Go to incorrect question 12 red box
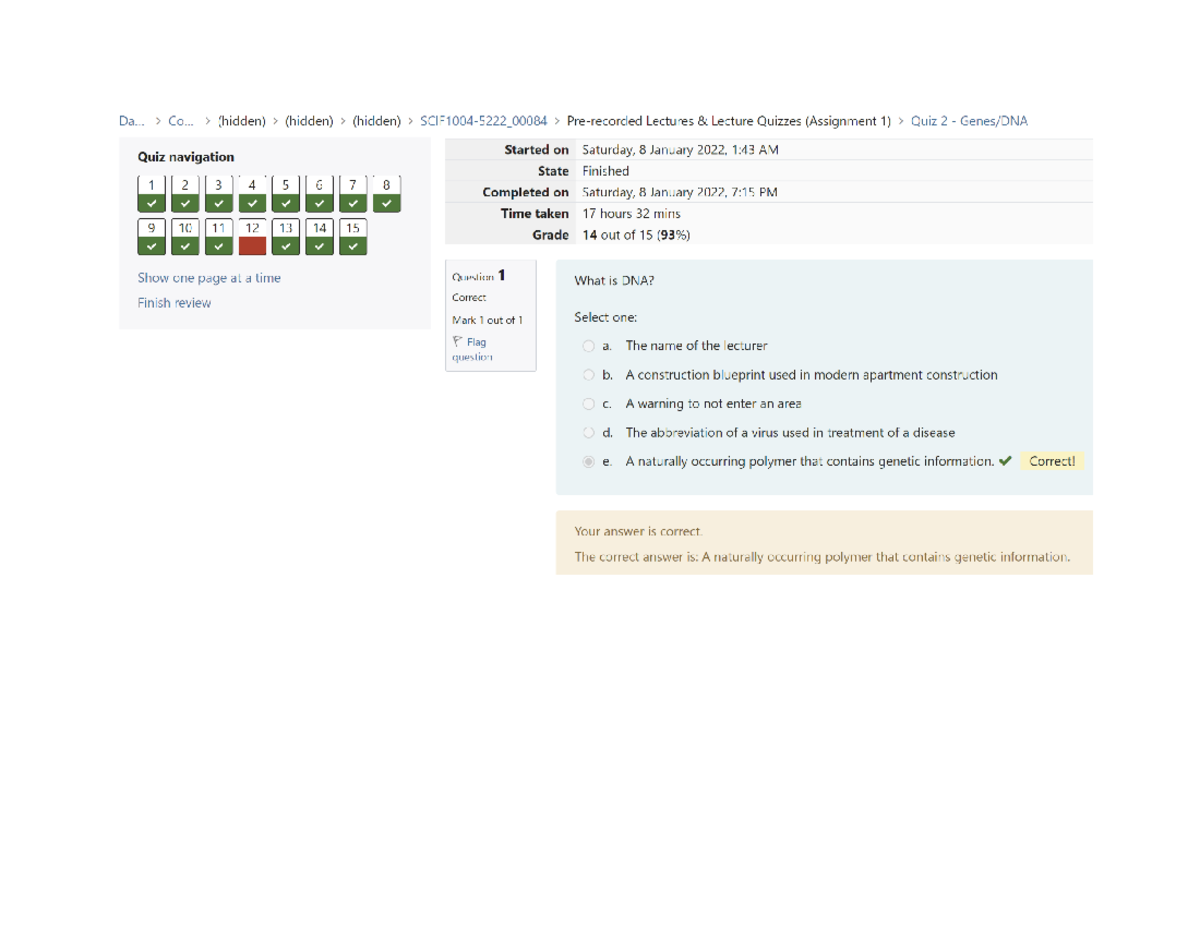This screenshot has height=927, width=1200. point(252,237)
